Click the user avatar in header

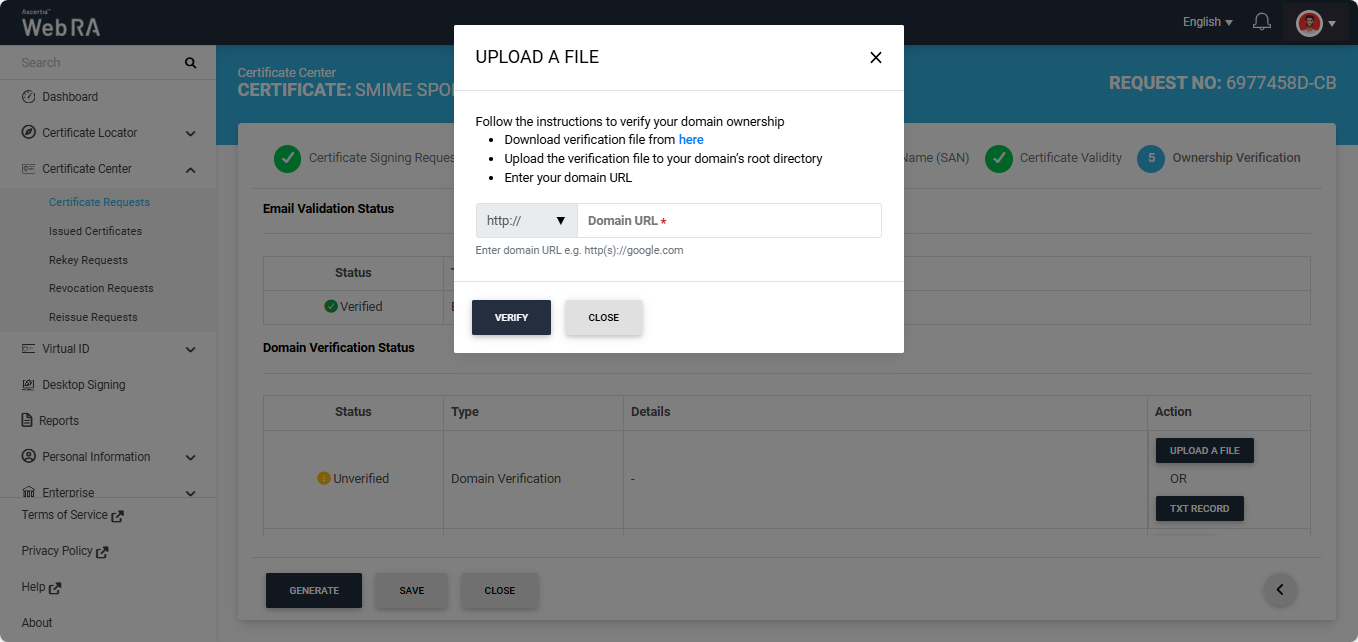click(1309, 23)
